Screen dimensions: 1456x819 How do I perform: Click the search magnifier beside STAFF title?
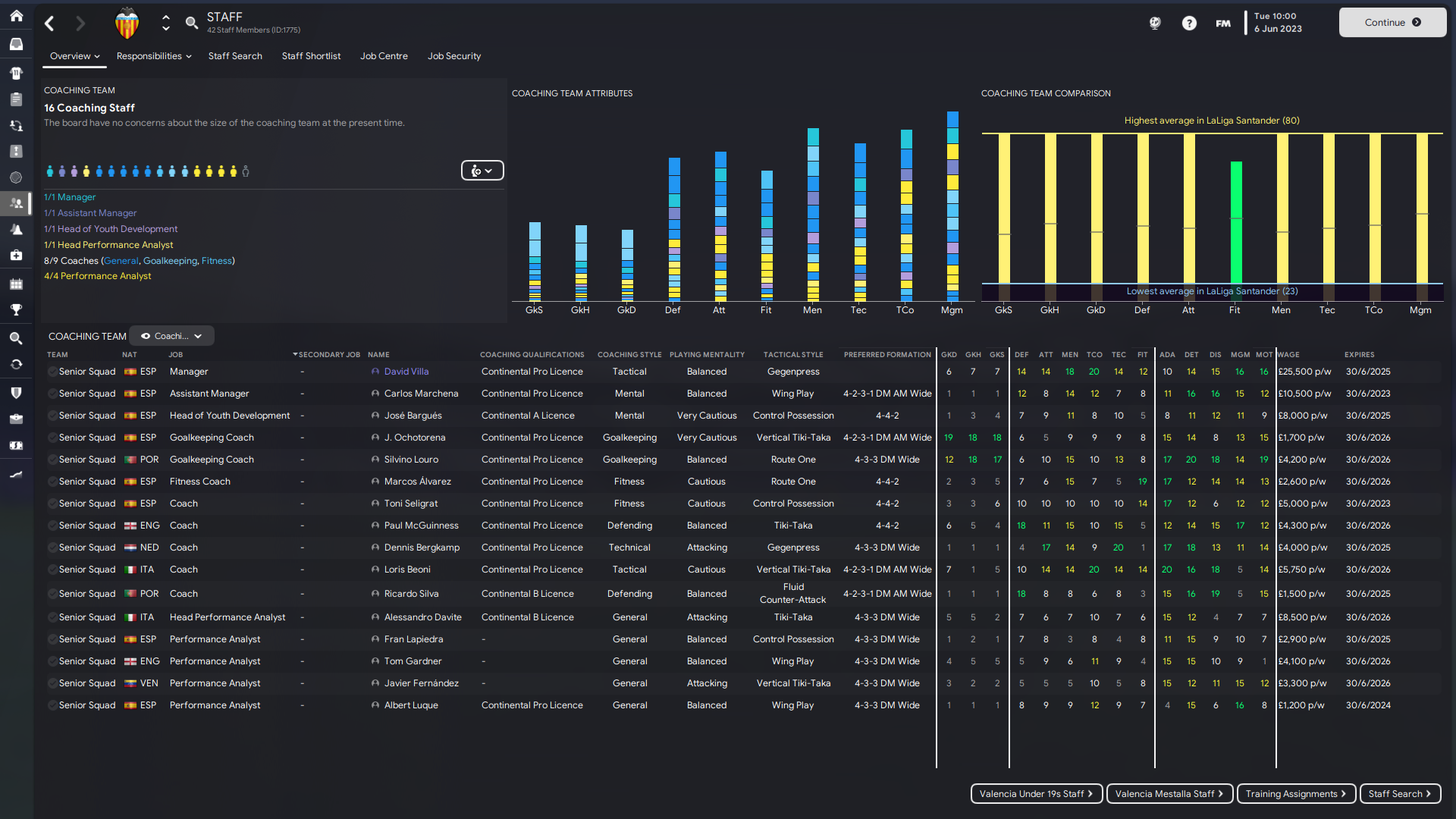(192, 23)
